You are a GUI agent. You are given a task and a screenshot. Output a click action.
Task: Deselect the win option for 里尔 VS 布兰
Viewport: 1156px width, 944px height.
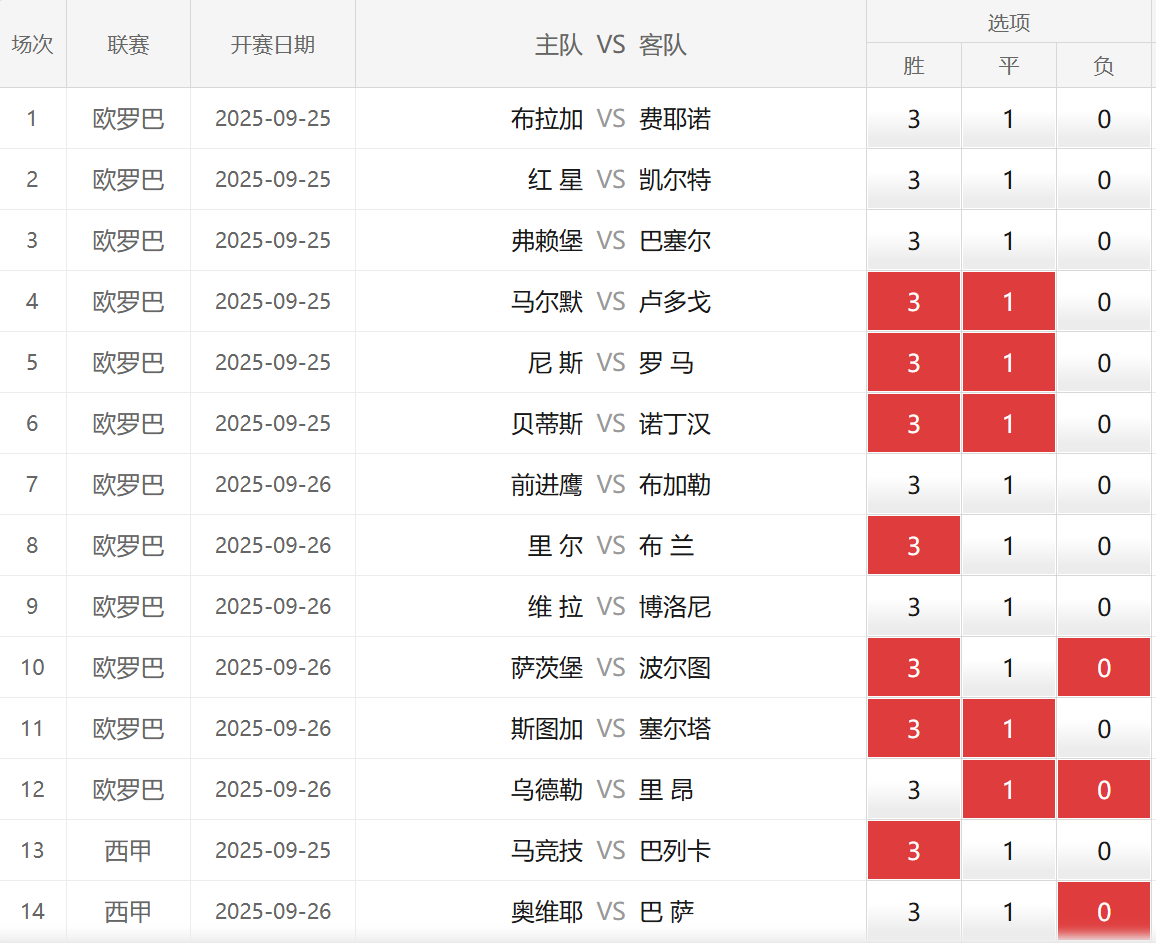[913, 546]
